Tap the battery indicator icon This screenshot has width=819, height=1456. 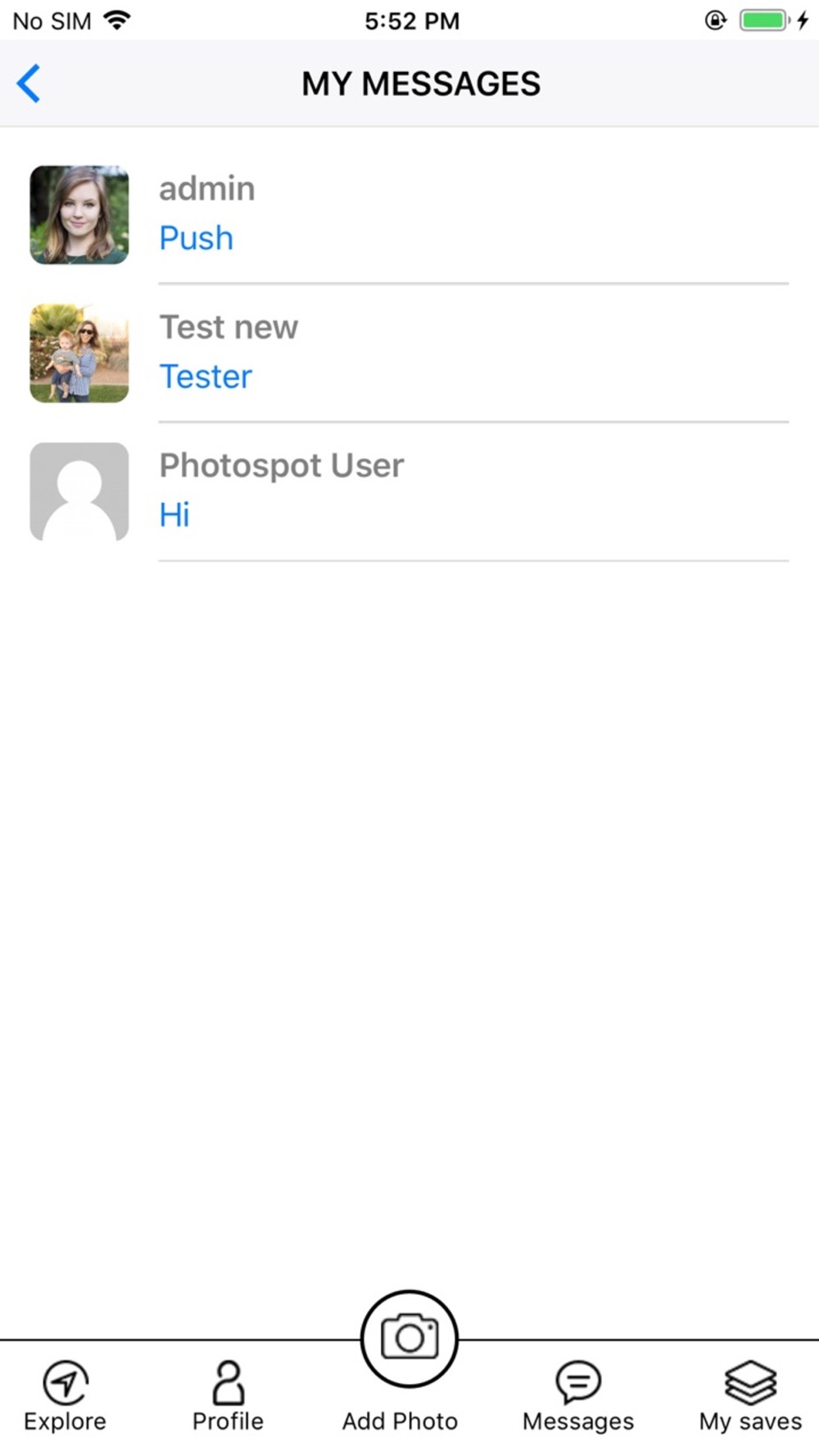coord(764,20)
